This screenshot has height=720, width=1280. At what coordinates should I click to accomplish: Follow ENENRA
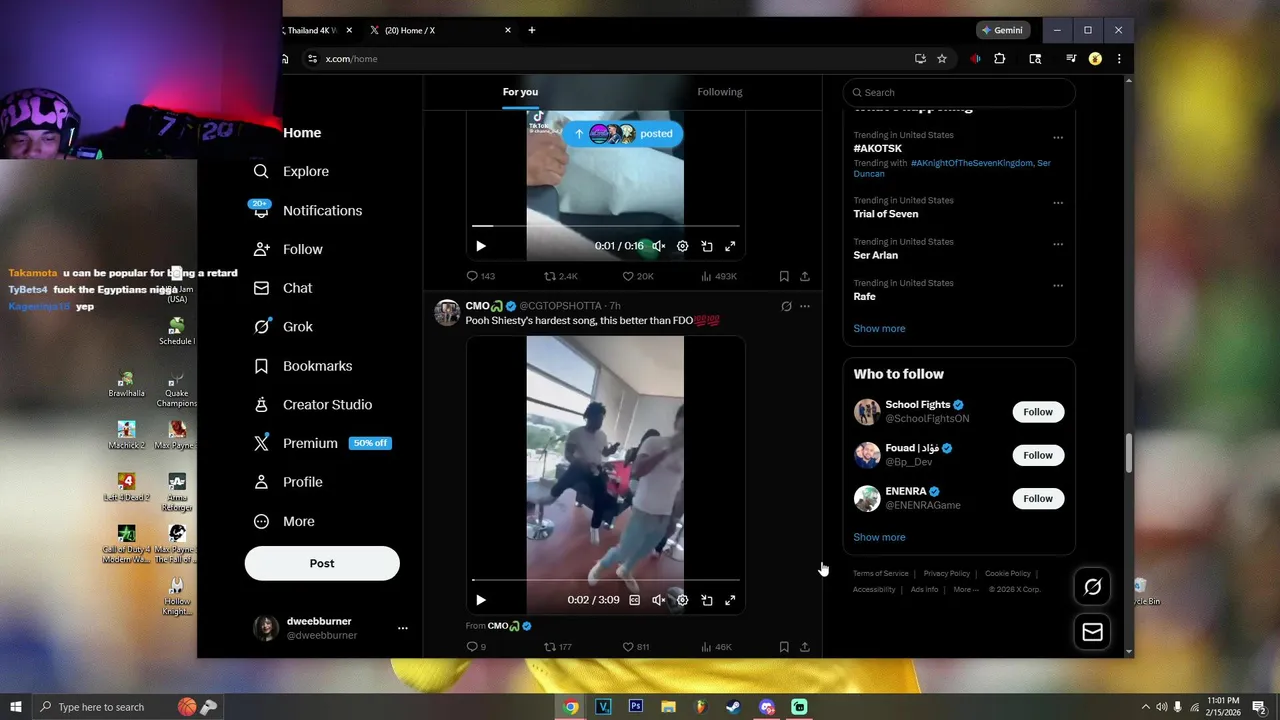[1038, 498]
